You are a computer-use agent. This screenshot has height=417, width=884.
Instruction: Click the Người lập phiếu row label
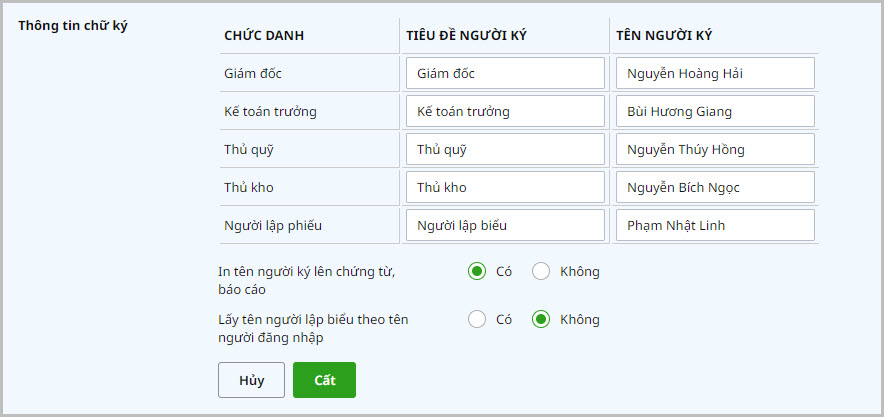[x=272, y=225]
